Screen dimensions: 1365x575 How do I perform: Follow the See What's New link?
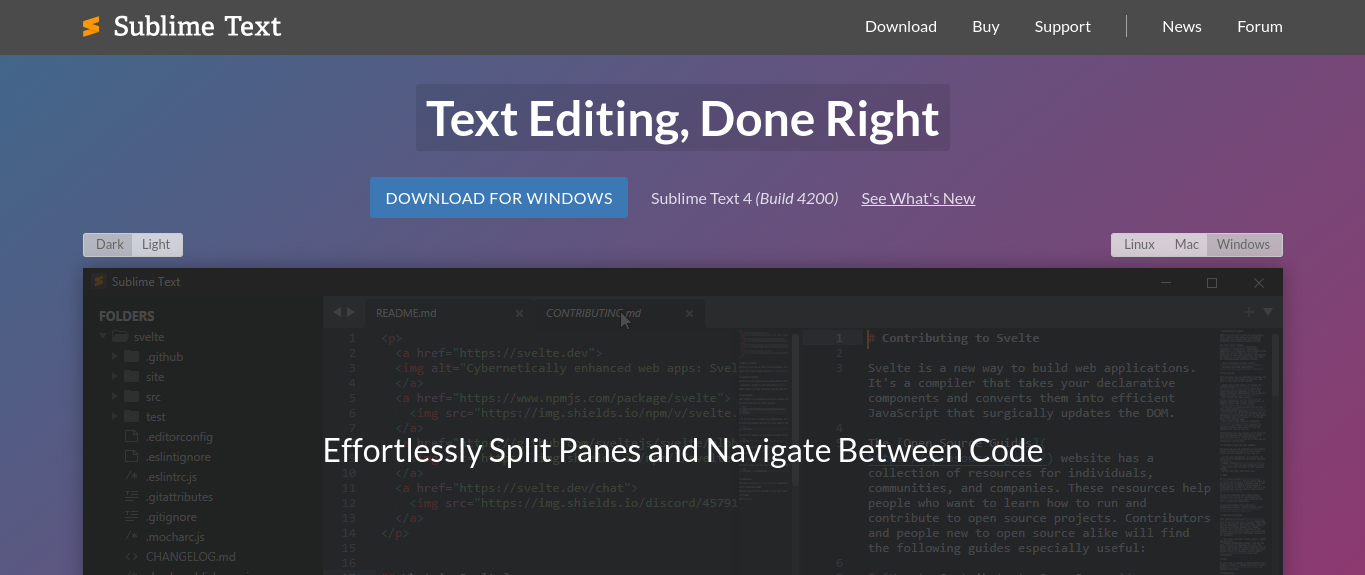(918, 198)
